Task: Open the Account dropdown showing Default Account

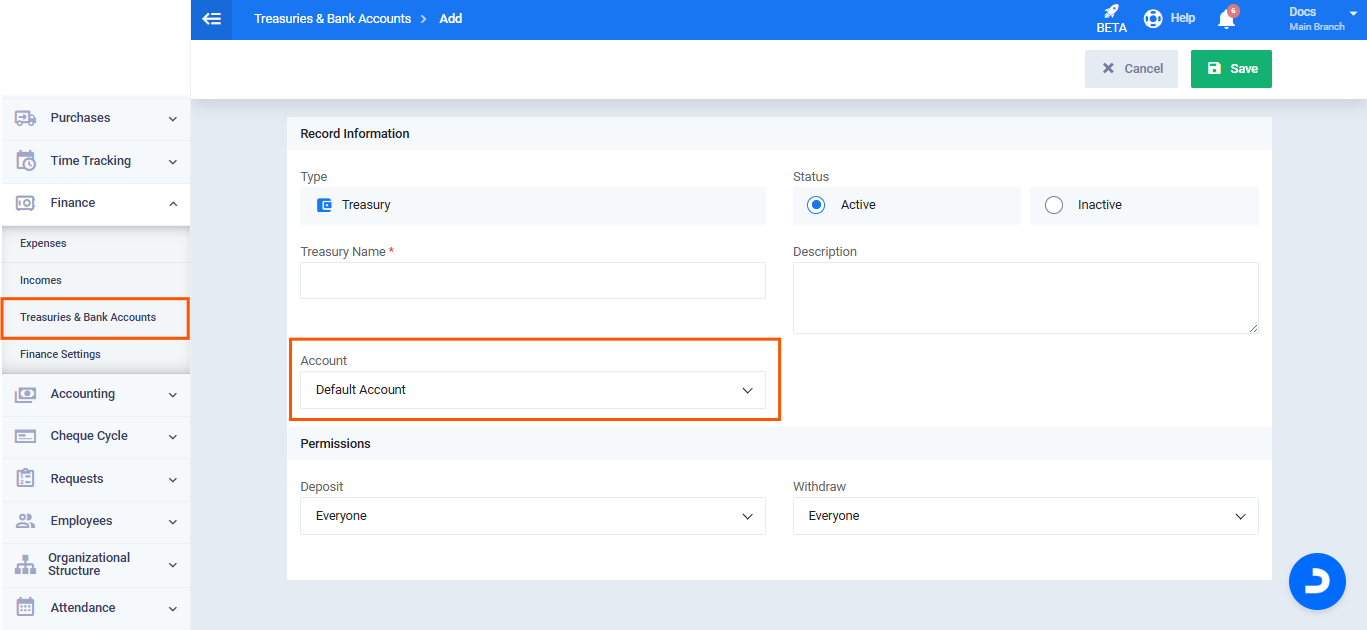Action: point(532,390)
